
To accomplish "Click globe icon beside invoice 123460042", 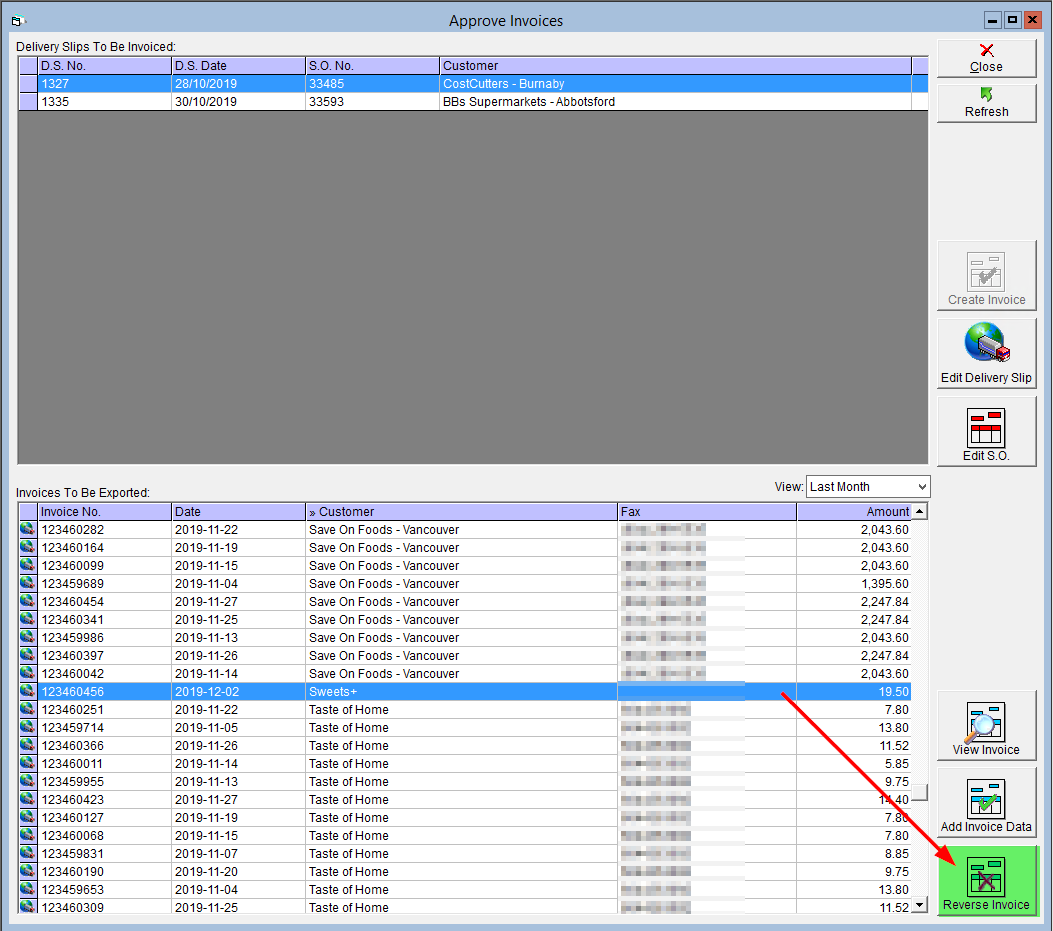I will tap(28, 674).
